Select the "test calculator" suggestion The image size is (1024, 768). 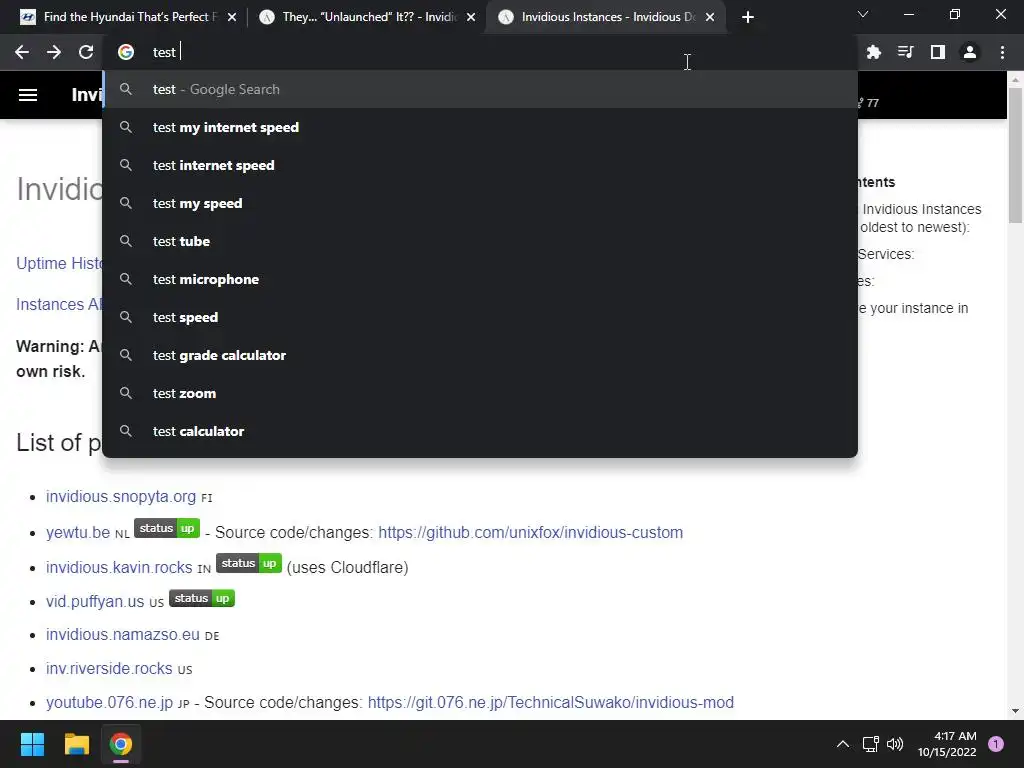tap(480, 431)
